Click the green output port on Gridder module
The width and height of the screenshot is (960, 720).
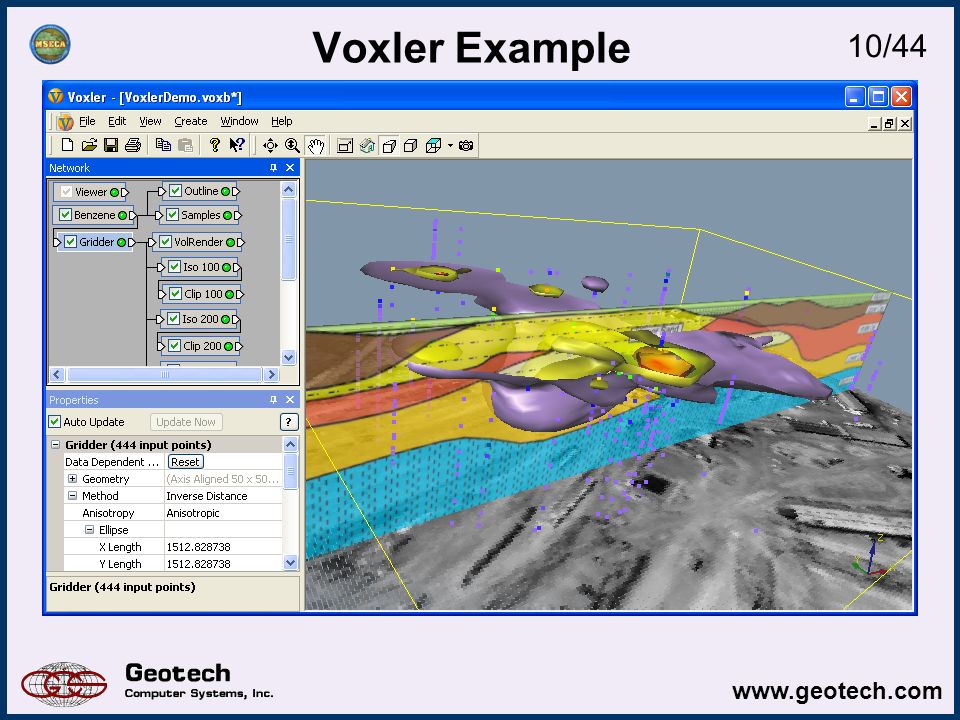coord(121,242)
